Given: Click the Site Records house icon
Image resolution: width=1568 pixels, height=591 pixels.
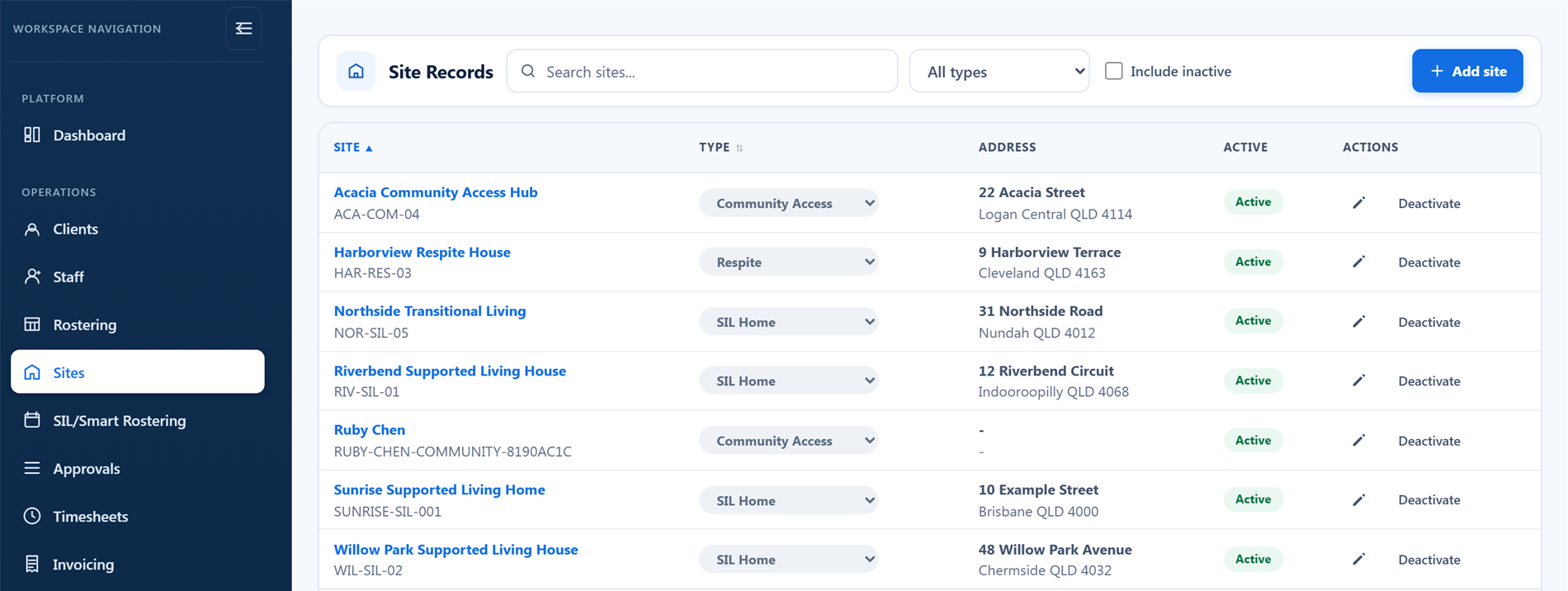Looking at the screenshot, I should point(356,71).
